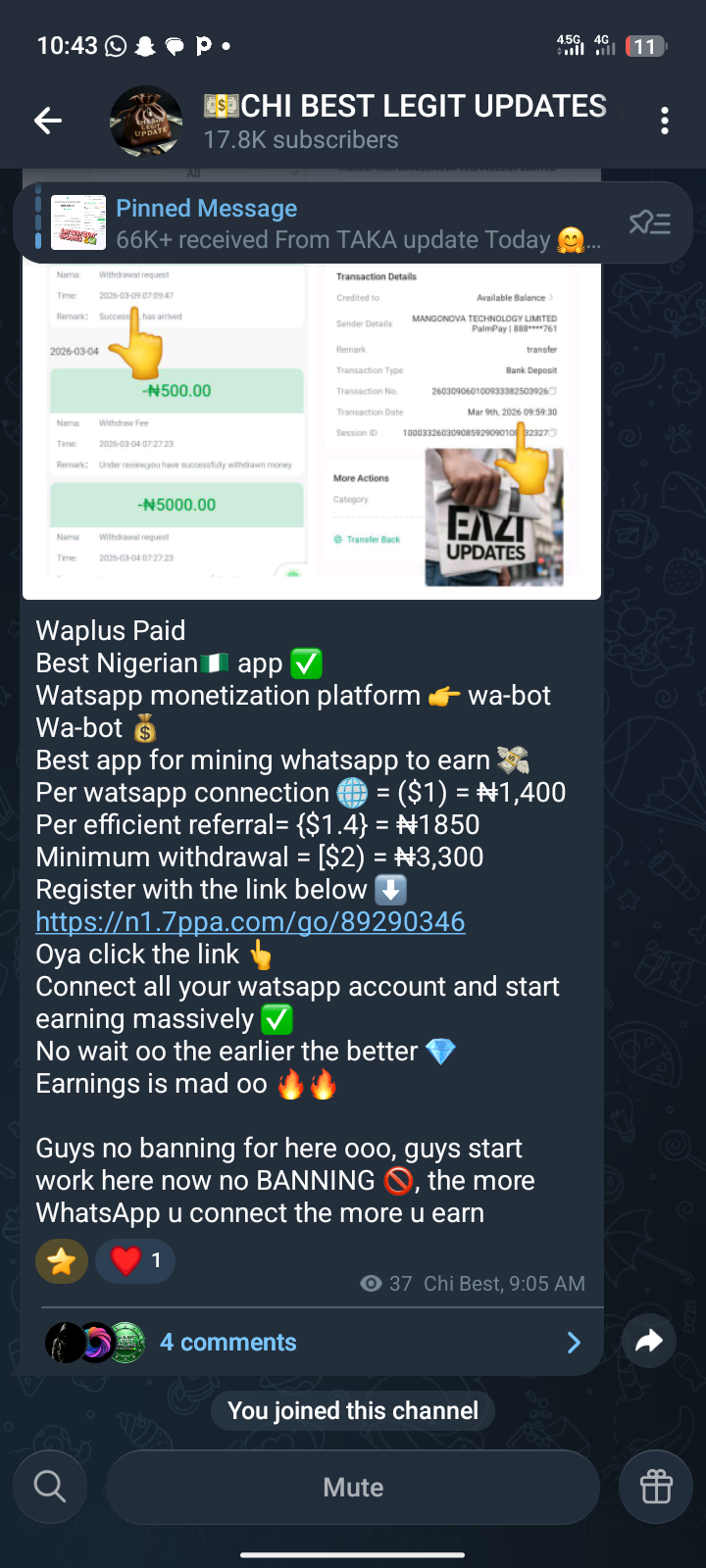This screenshot has height=1568, width=706.
Task: Tap the chevron beside 4 comments
Action: (x=575, y=1343)
